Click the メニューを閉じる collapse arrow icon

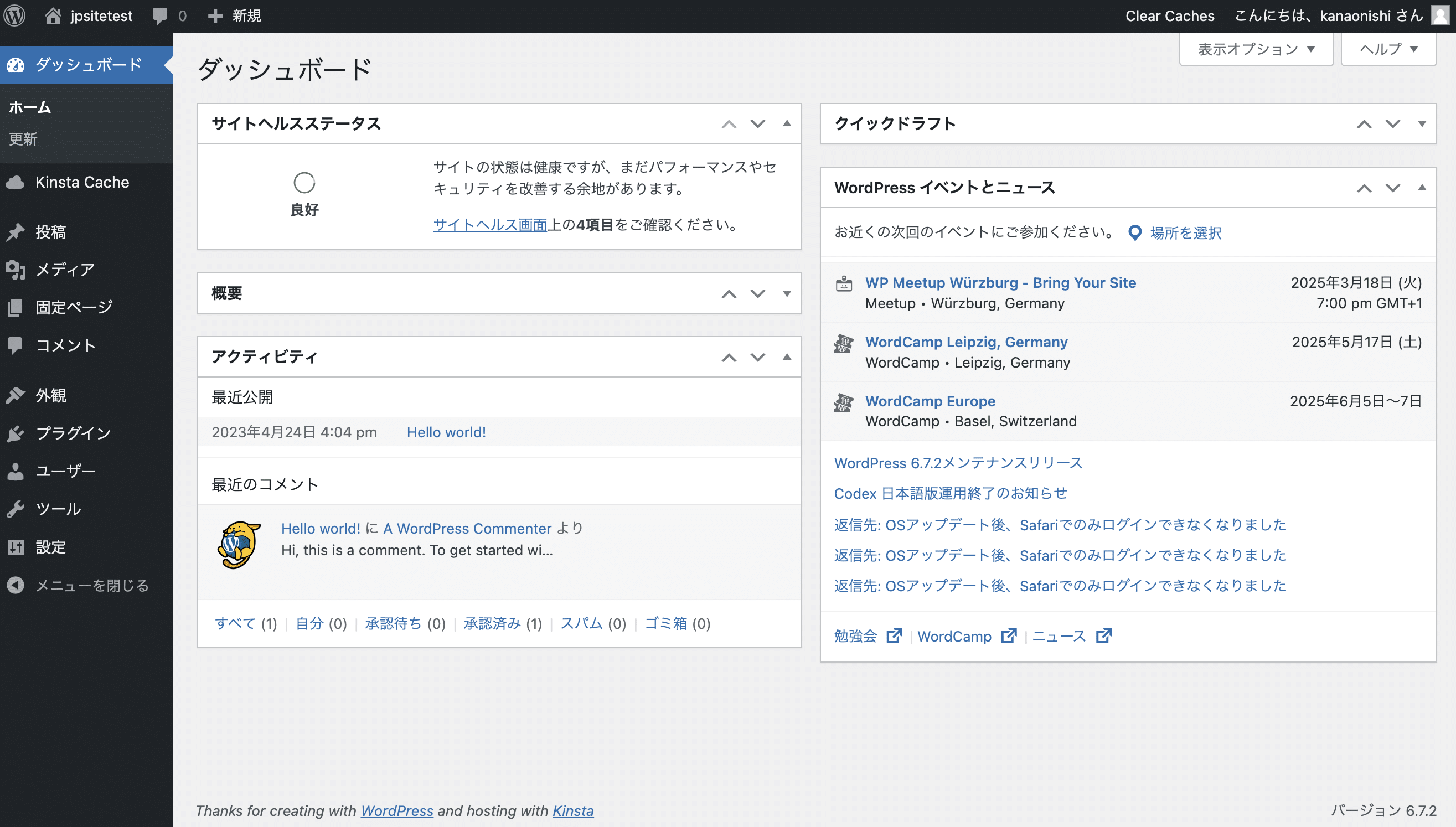click(16, 585)
